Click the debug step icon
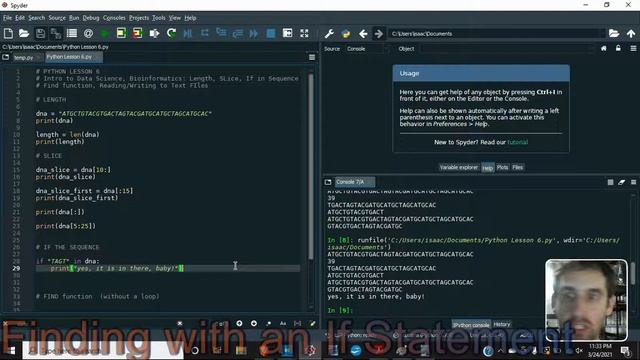The width and height of the screenshot is (640, 360). point(204,33)
